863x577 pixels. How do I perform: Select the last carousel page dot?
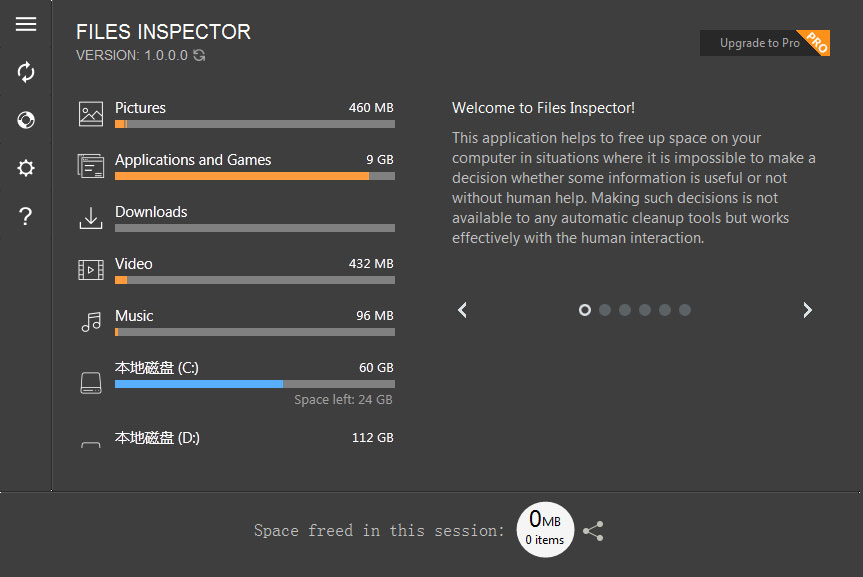pos(685,310)
